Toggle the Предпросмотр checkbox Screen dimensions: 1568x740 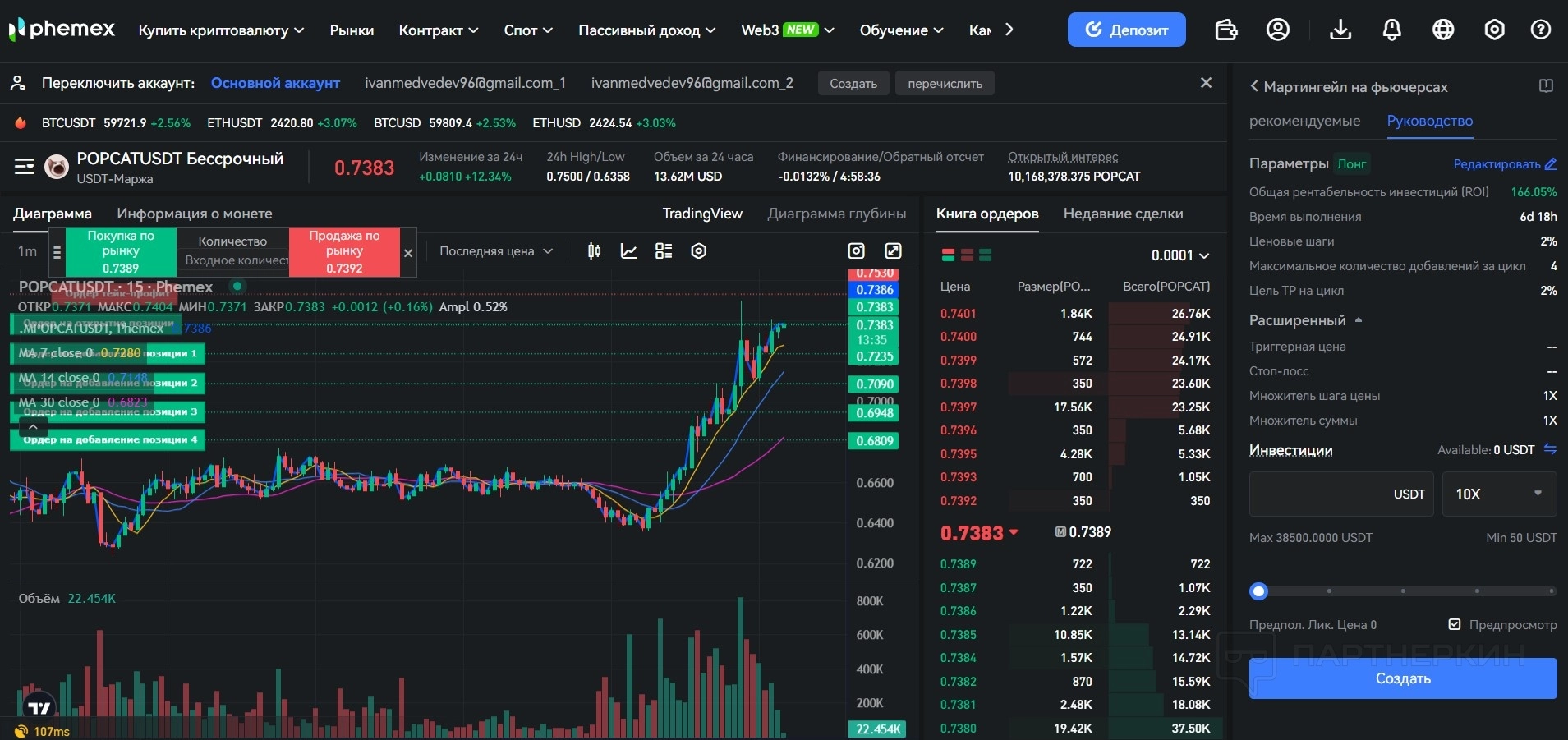tap(1455, 625)
